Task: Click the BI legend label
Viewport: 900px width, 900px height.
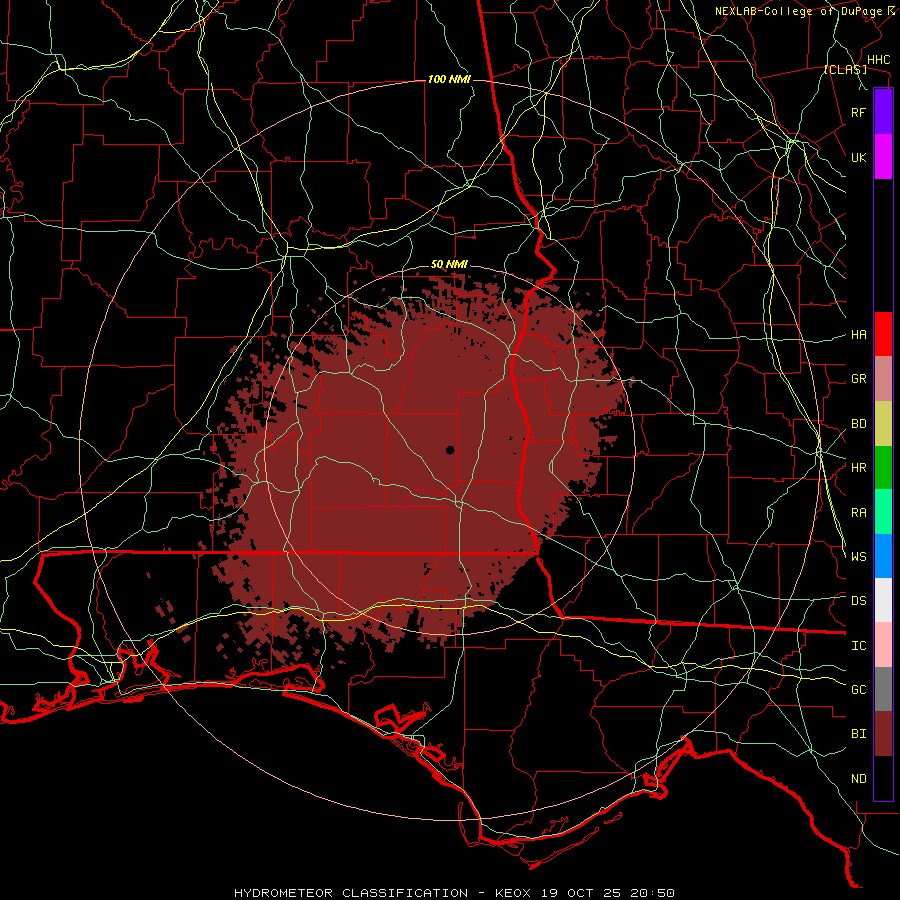Action: pyautogui.click(x=859, y=734)
